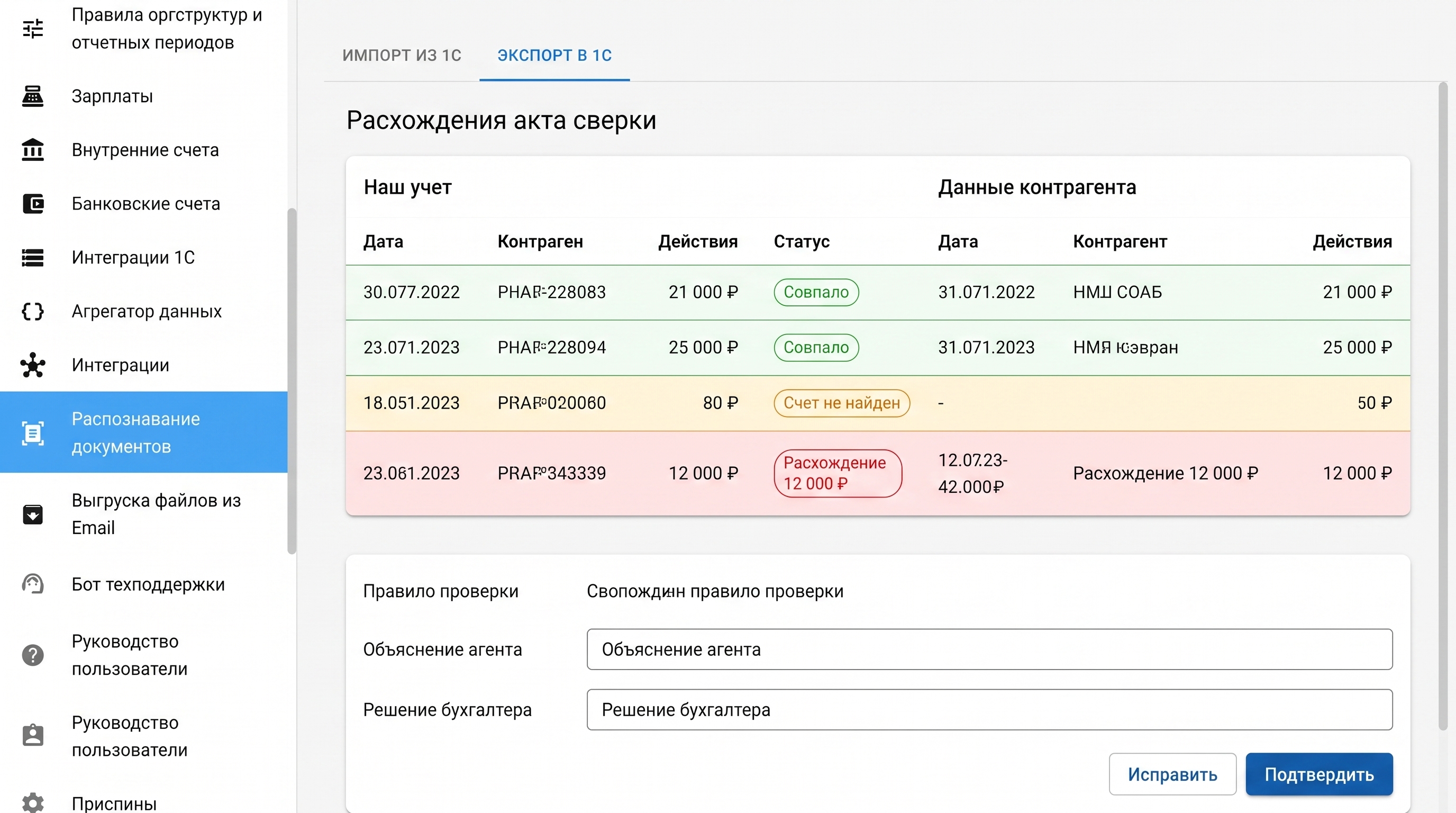Click the Исправить button
Image resolution: width=1456 pixels, height=813 pixels.
[x=1172, y=774]
